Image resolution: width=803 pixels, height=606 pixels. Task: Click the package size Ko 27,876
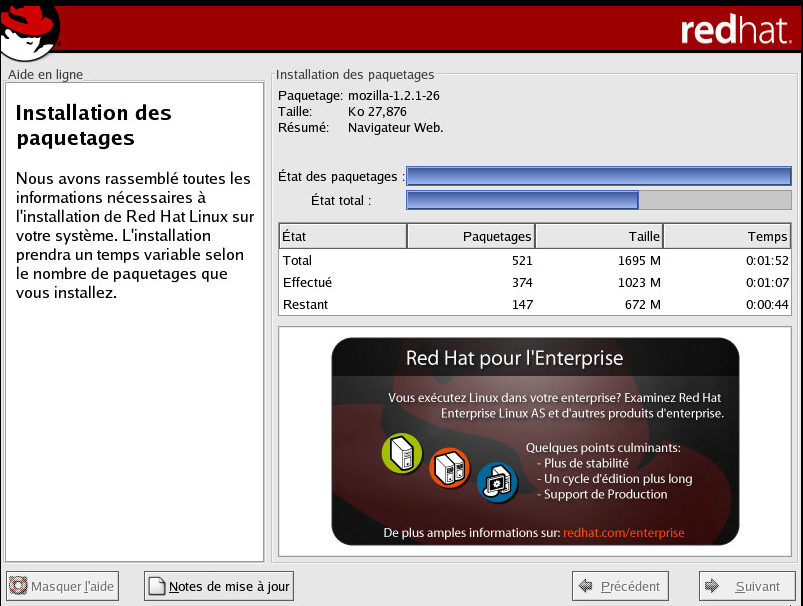(x=377, y=112)
